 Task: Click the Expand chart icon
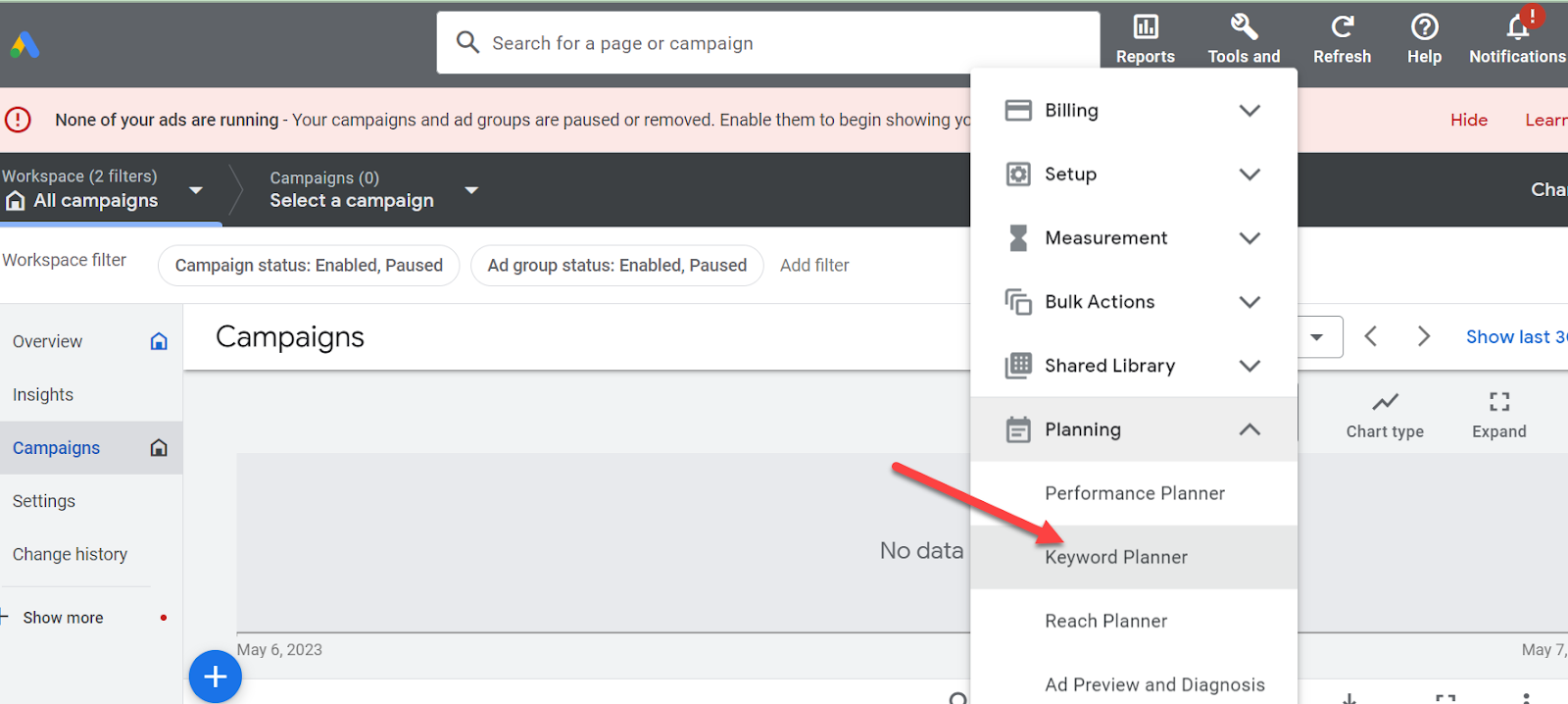(1499, 401)
